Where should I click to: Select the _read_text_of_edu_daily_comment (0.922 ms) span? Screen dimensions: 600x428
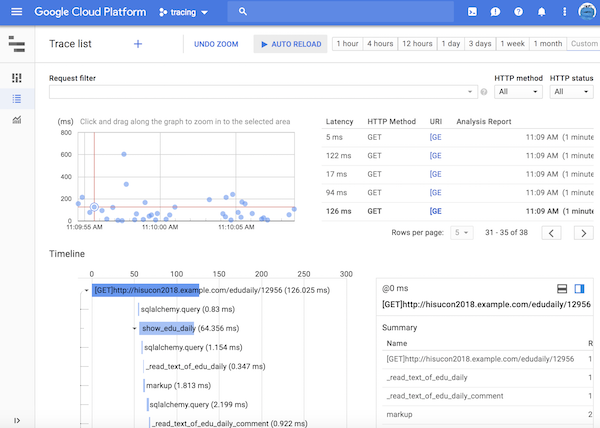230,423
